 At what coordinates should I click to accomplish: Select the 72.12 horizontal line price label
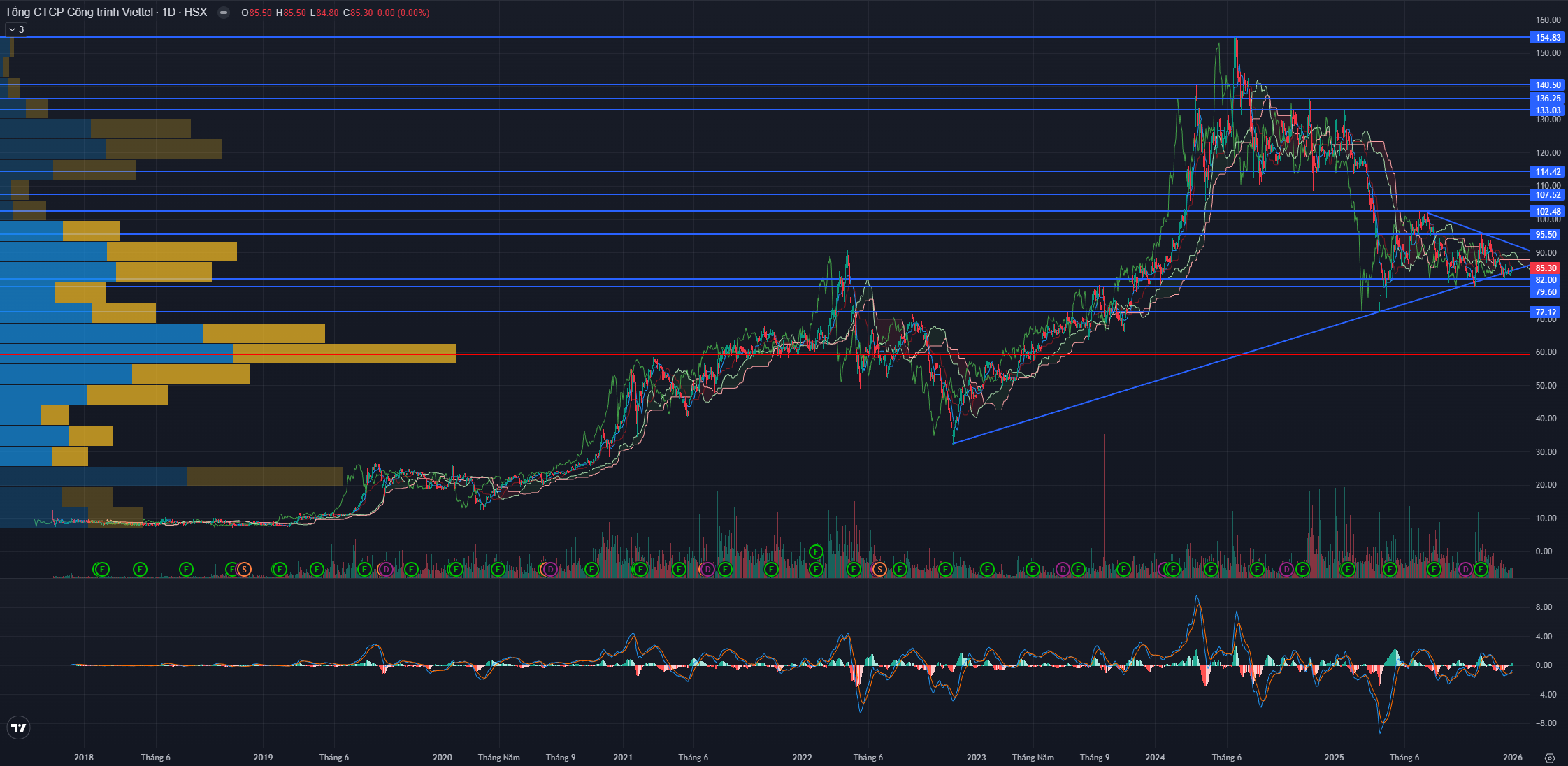(1546, 312)
